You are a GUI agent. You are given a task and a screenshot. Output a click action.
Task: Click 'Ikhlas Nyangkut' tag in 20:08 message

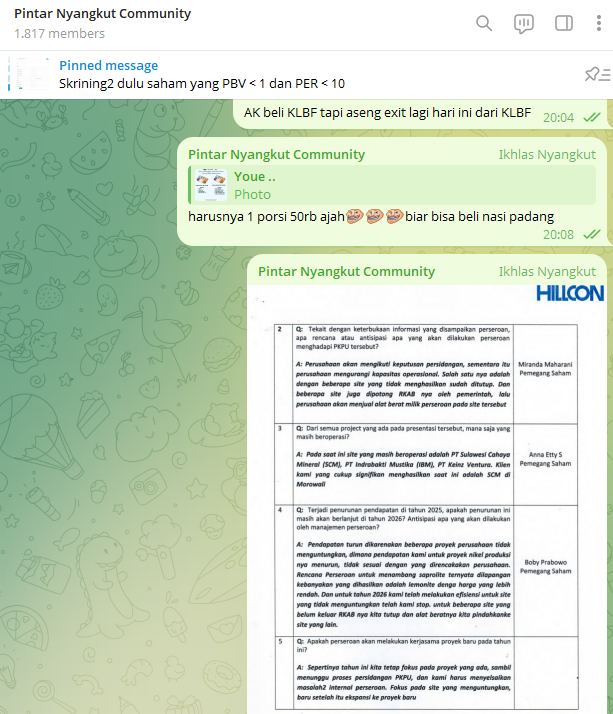pyautogui.click(x=547, y=154)
